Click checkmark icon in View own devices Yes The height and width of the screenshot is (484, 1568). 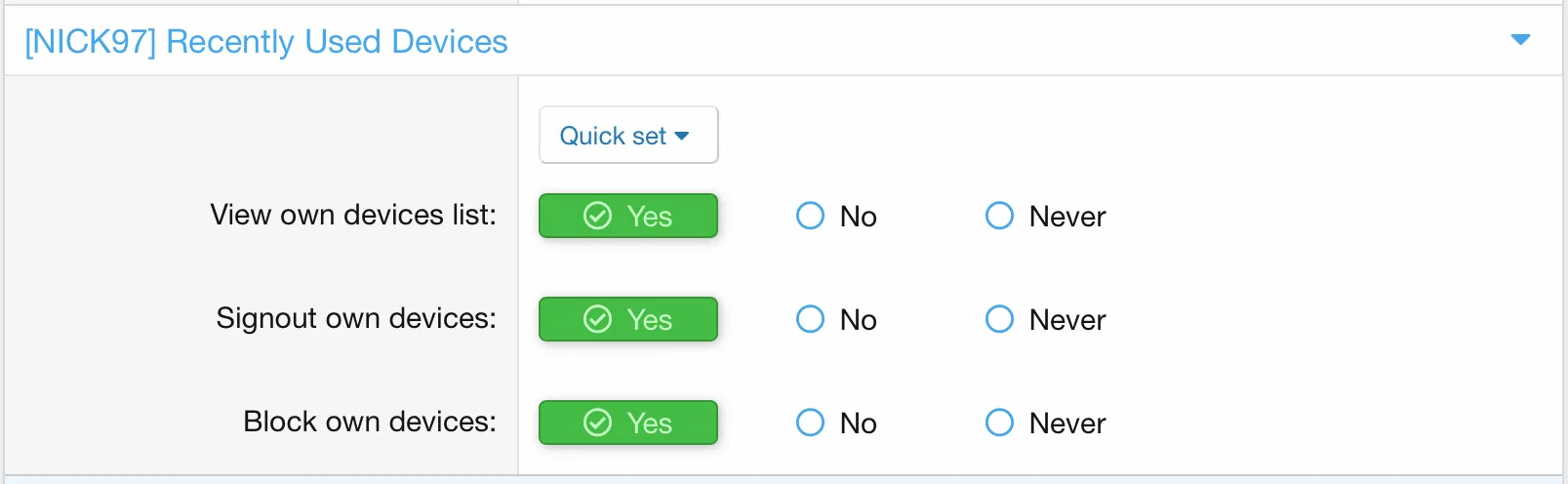point(597,216)
